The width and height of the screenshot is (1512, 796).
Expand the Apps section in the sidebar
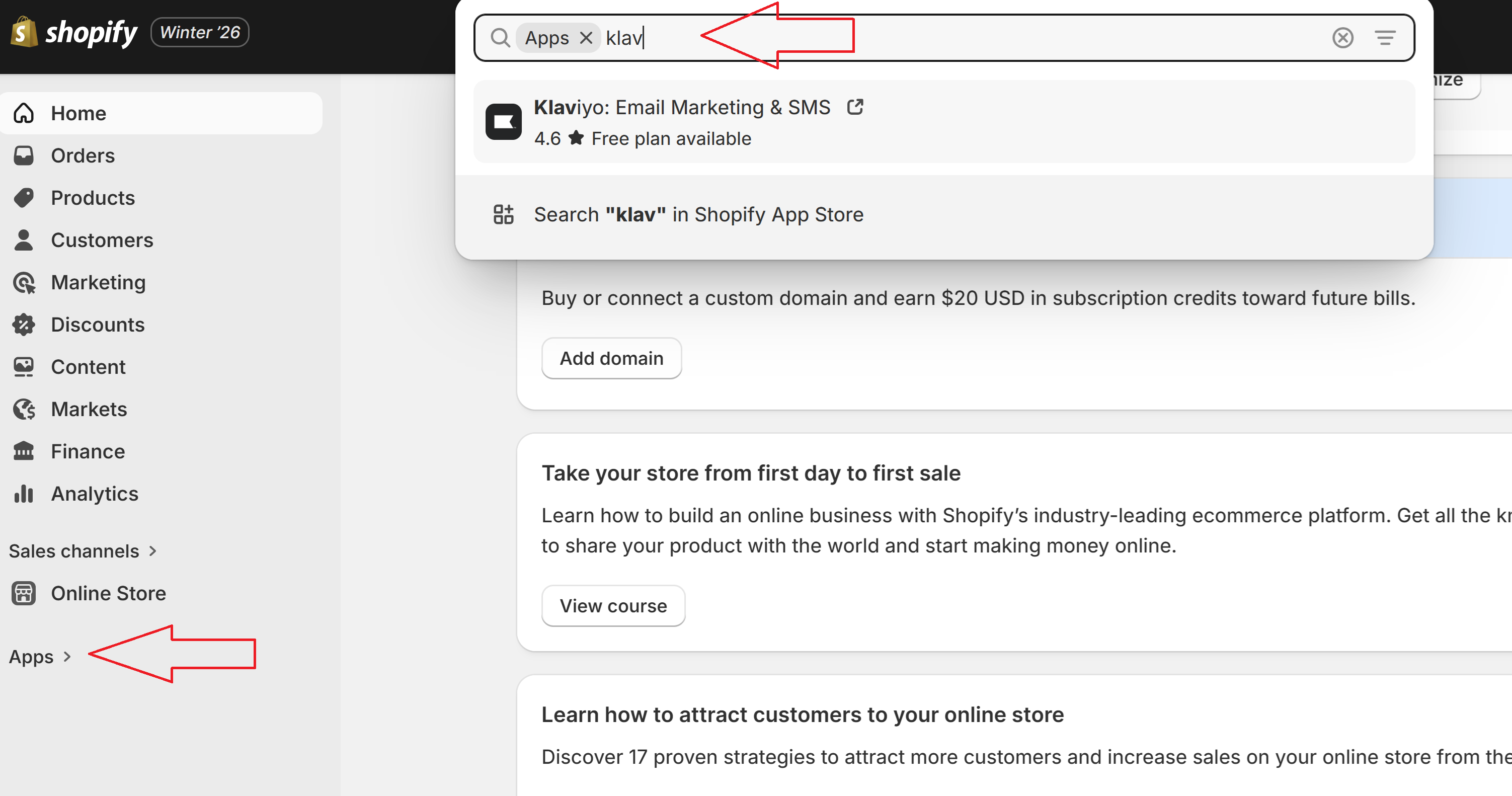click(40, 656)
